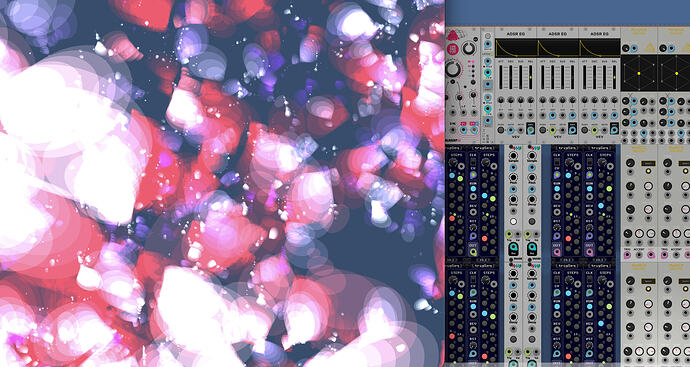The width and height of the screenshot is (690, 367).
Task: Click the REV jack on the lower-left sequencer
Action: (x=473, y=330)
